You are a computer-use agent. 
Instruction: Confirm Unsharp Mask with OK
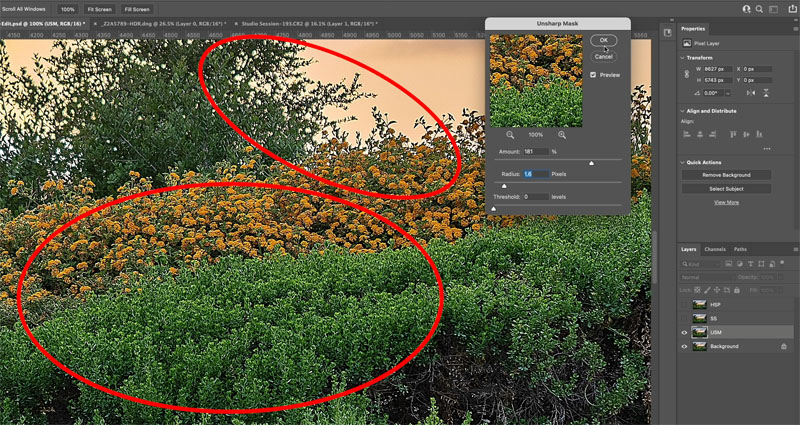click(604, 40)
